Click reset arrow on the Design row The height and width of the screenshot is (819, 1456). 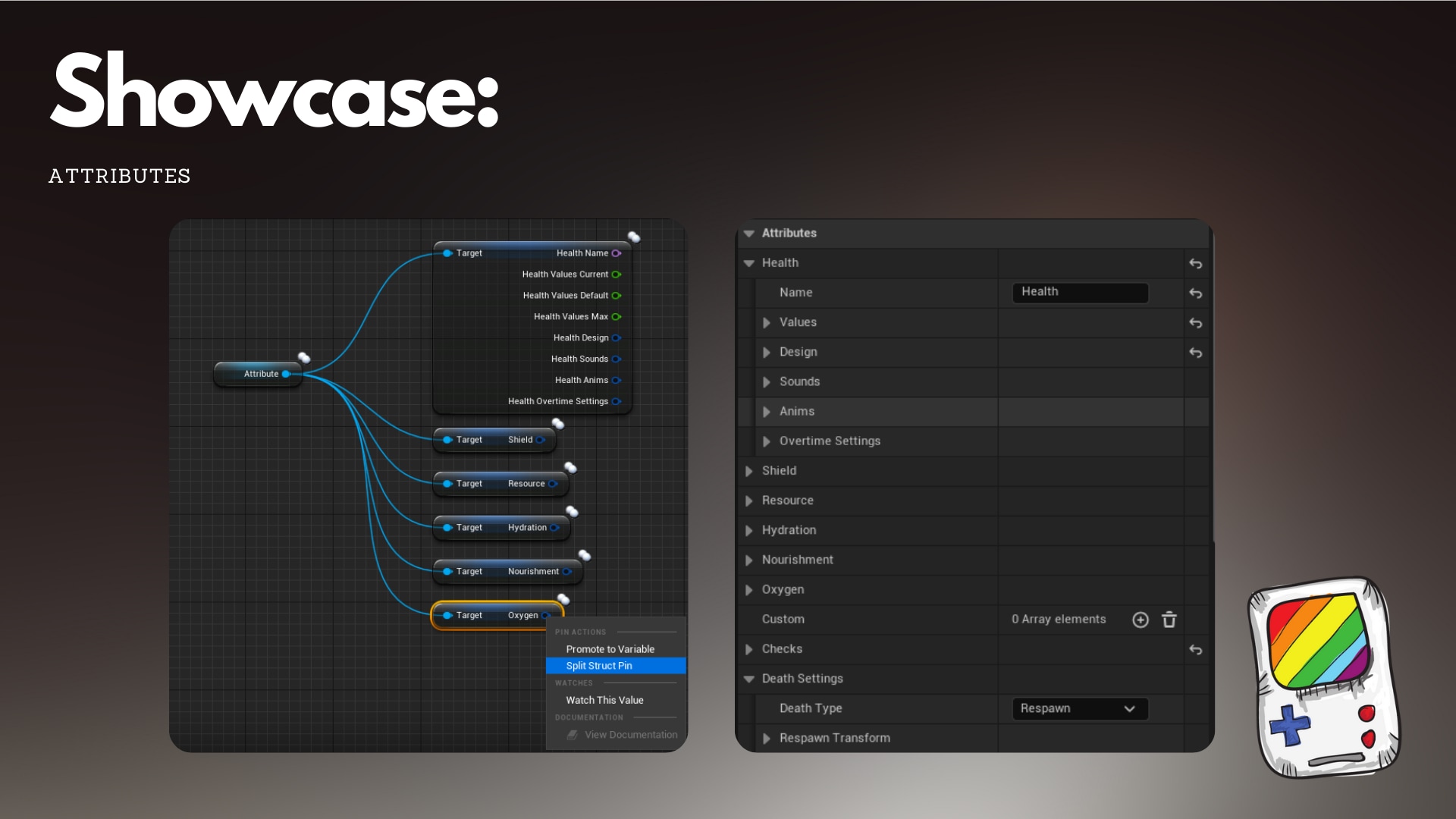1195,353
